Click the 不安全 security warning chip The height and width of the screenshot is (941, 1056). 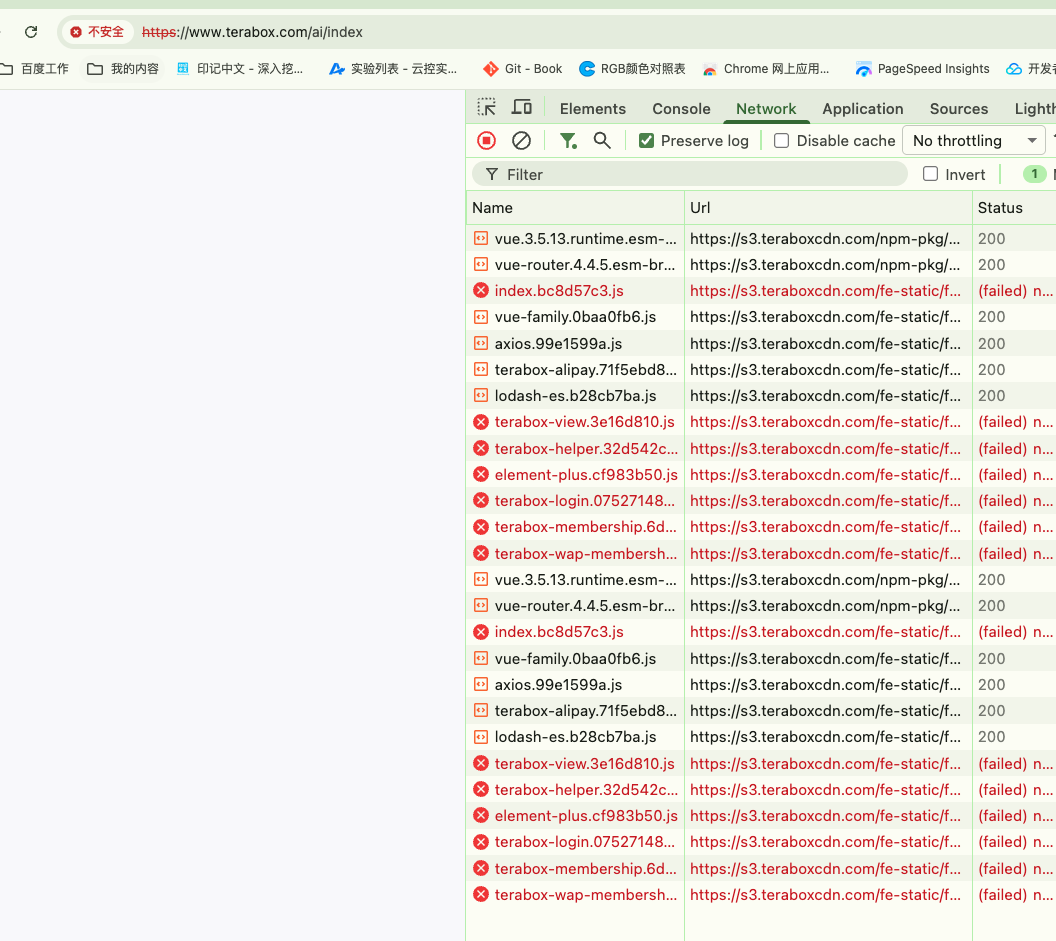point(98,32)
